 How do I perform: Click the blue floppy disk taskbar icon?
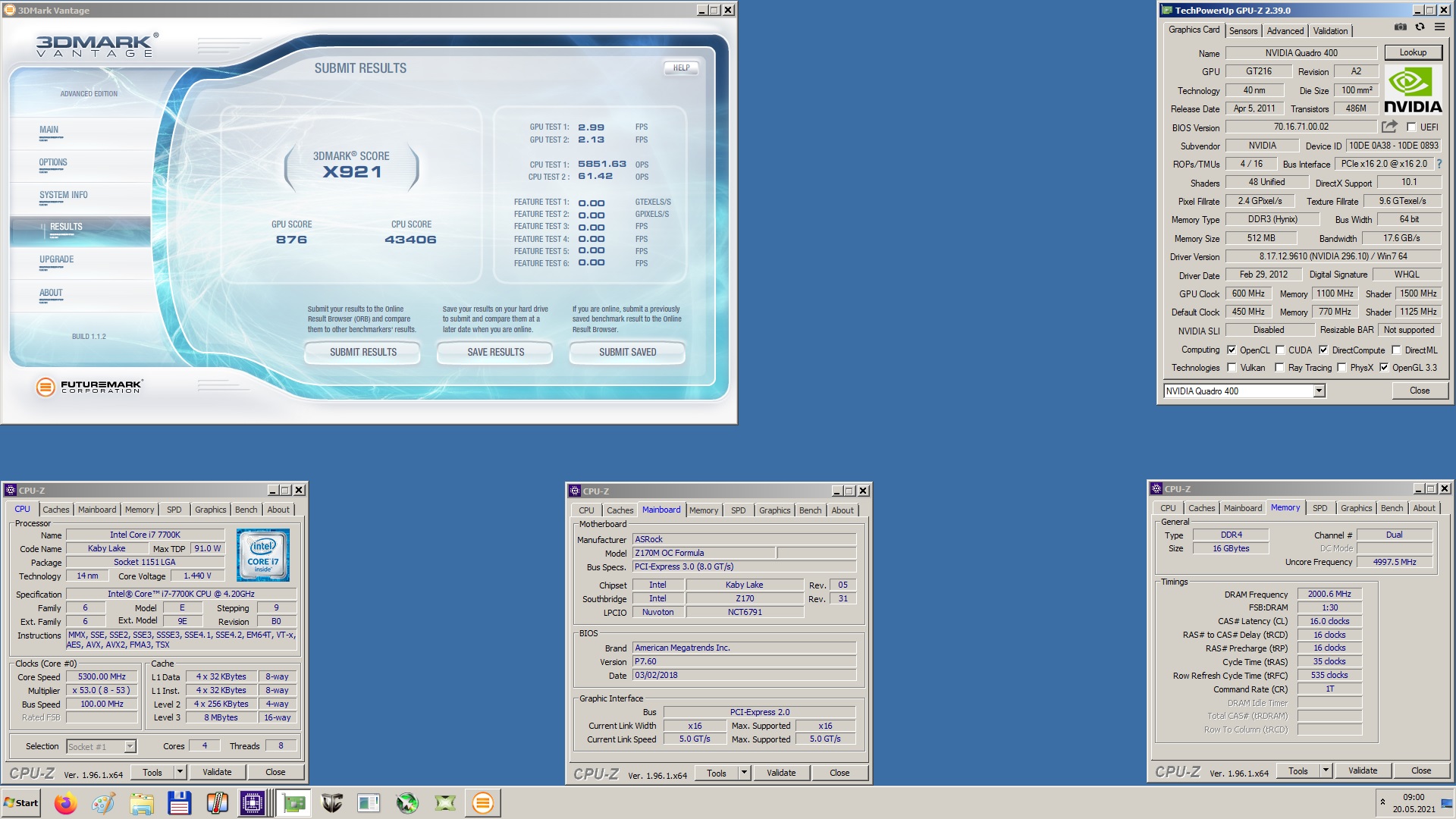179,803
